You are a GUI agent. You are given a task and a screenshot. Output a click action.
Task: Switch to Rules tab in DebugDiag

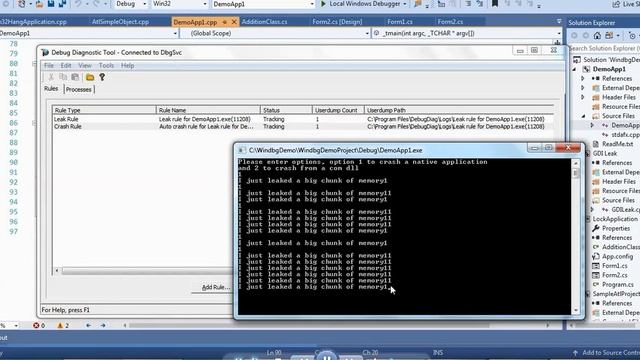click(51, 89)
